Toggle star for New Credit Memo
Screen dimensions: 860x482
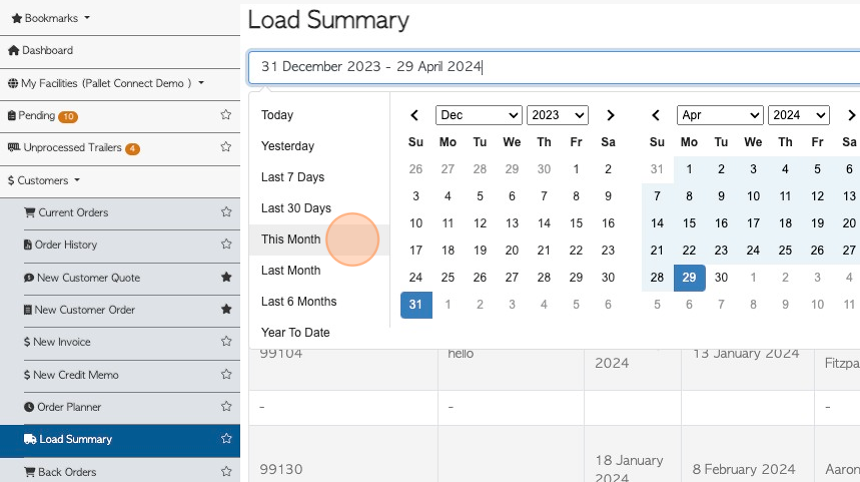coord(226,375)
